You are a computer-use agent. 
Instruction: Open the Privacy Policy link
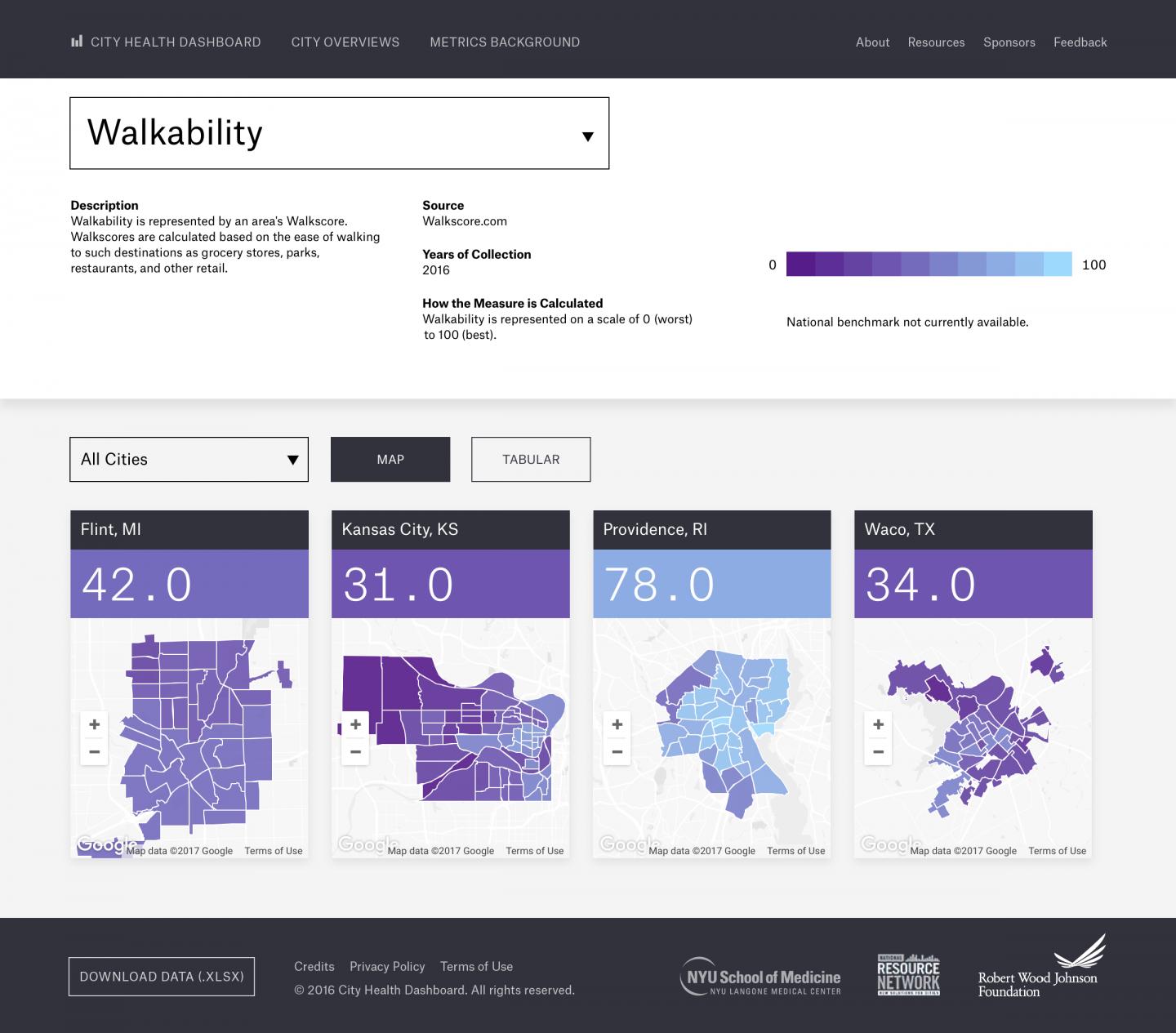click(387, 967)
